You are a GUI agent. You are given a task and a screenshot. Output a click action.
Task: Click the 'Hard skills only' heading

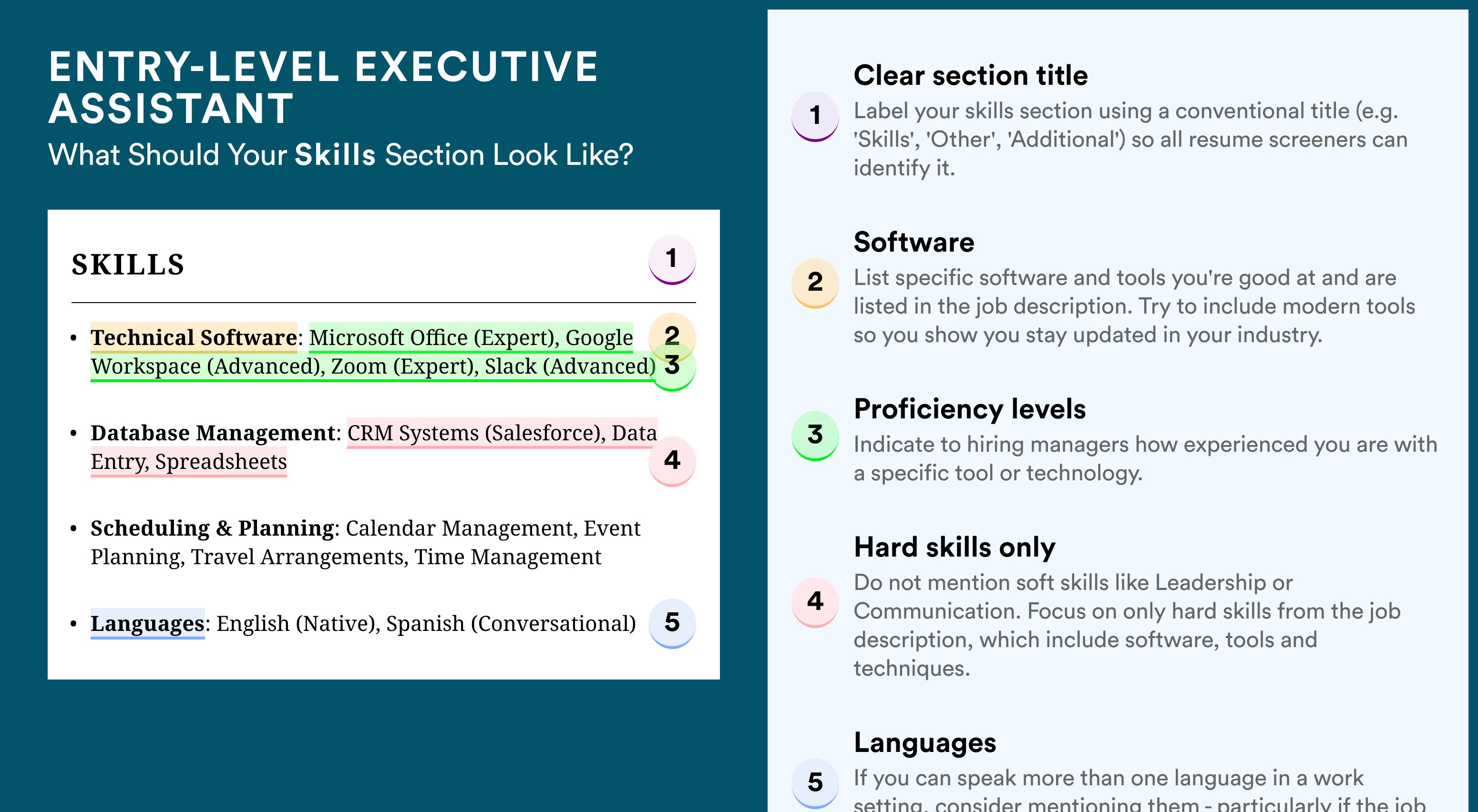point(954,548)
